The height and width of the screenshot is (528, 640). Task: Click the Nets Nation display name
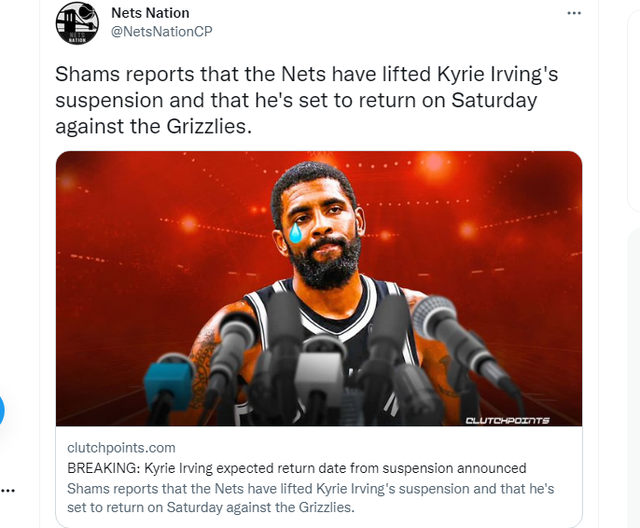click(150, 13)
